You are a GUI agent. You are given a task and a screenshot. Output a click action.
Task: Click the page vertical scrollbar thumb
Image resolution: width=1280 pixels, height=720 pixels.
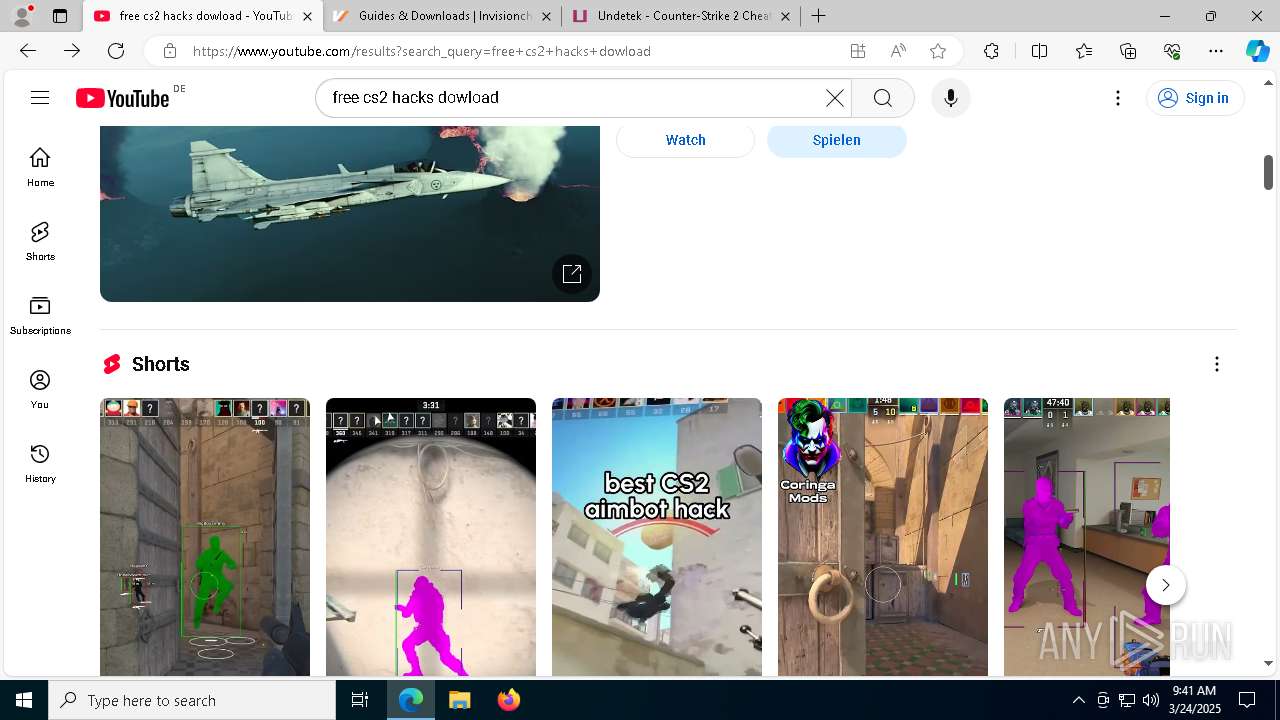(x=1268, y=172)
